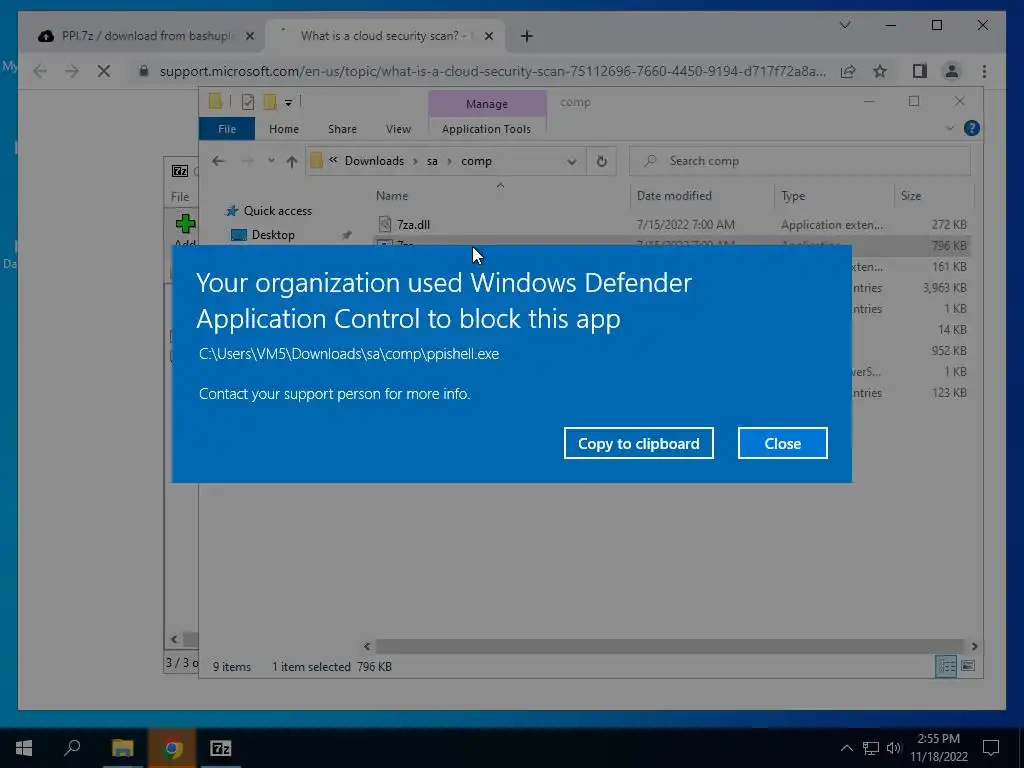Share this page icon in Chrome

pyautogui.click(x=848, y=71)
